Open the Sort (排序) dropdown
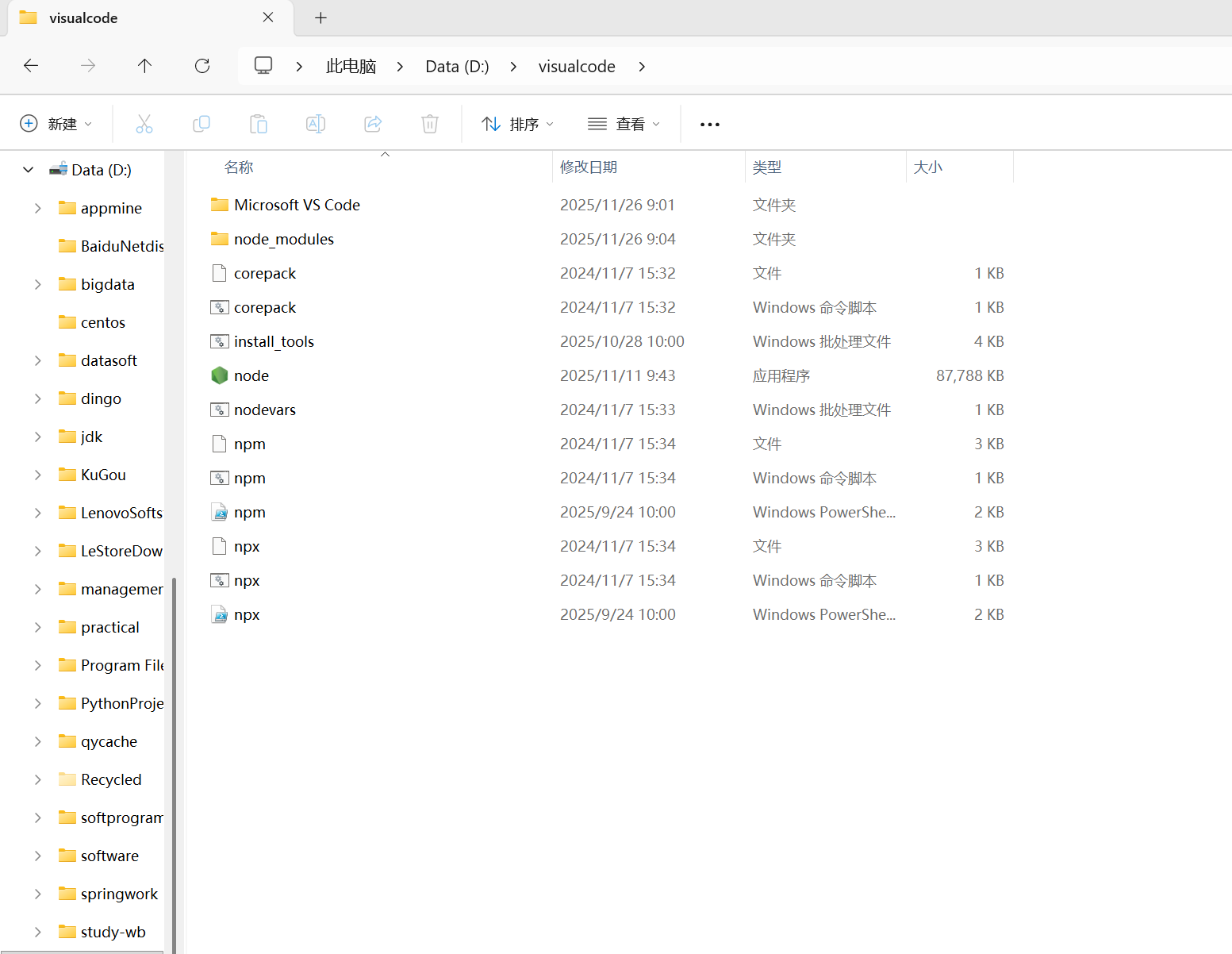 [x=517, y=124]
